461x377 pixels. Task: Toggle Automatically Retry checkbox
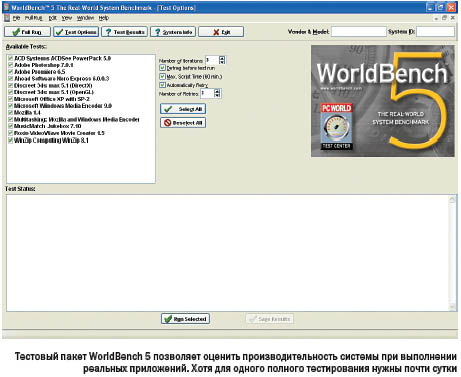click(162, 85)
